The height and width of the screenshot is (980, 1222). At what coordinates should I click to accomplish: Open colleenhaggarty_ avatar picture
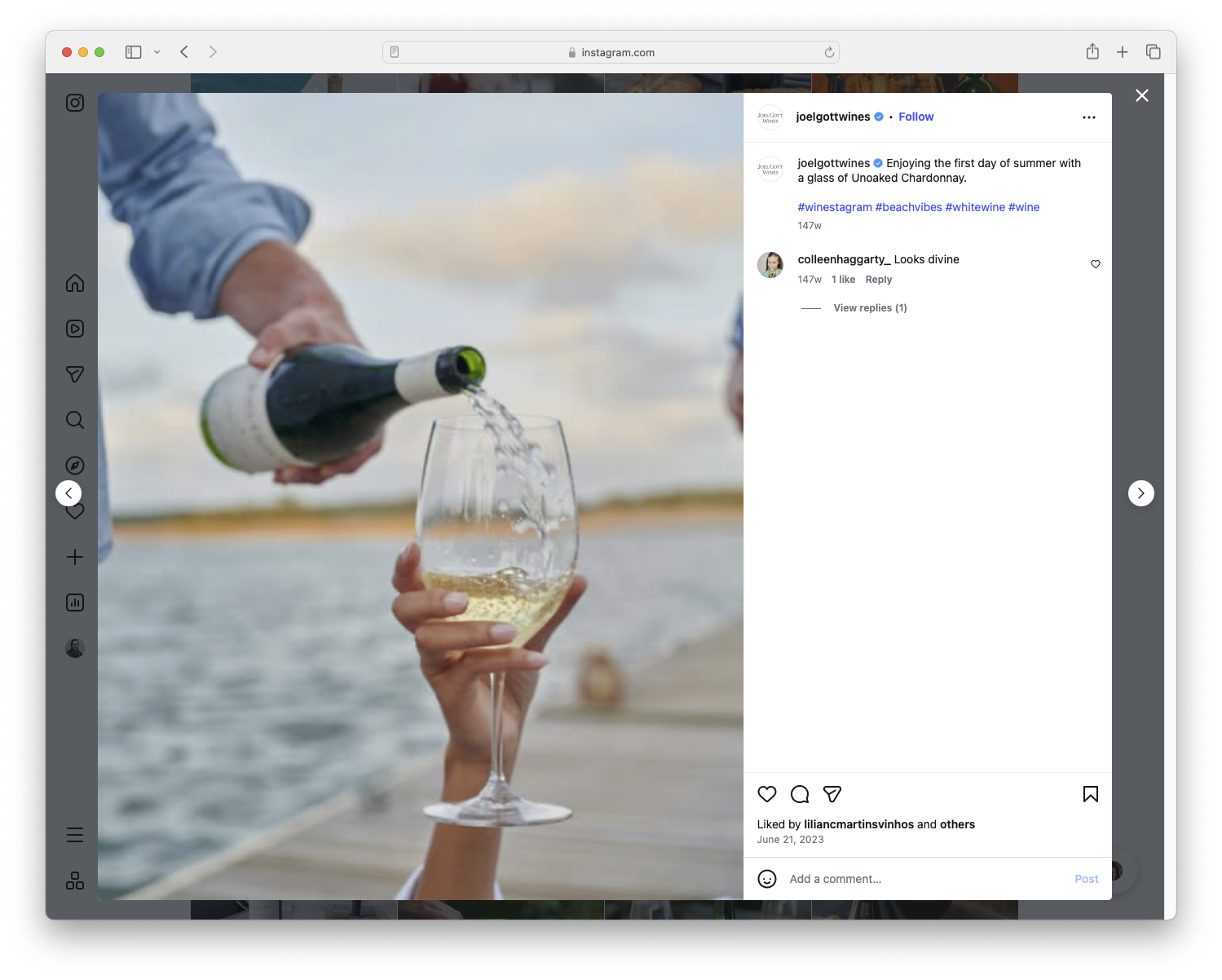770,265
